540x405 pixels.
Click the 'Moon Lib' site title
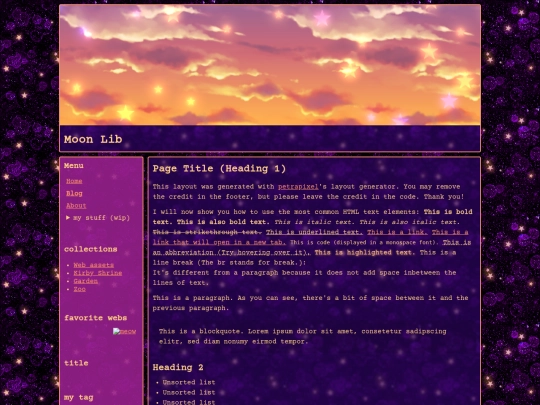point(93,139)
